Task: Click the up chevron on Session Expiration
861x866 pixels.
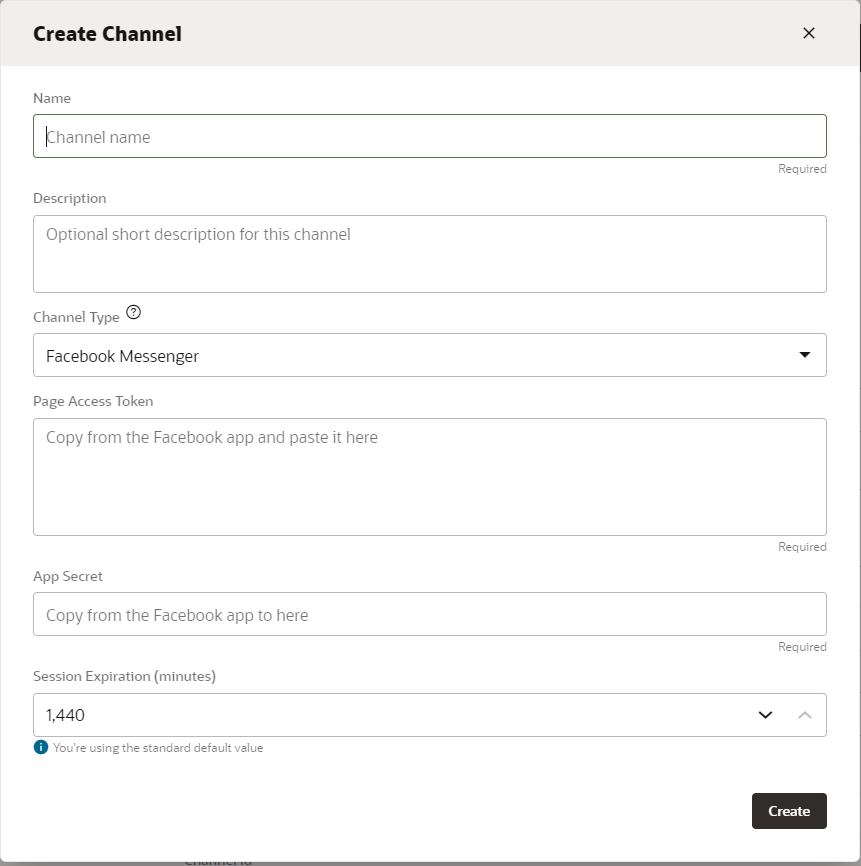Action: coord(804,715)
